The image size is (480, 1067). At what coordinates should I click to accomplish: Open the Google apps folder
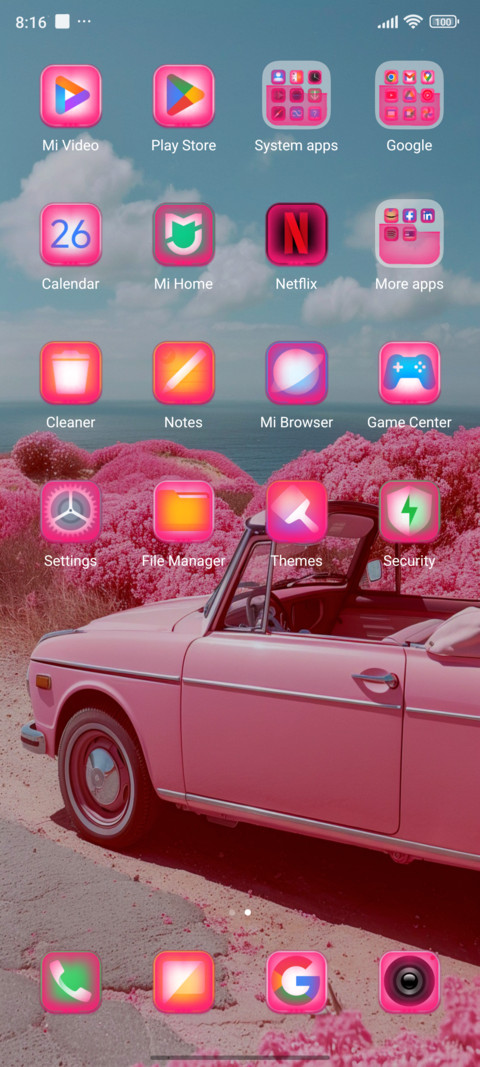[409, 95]
